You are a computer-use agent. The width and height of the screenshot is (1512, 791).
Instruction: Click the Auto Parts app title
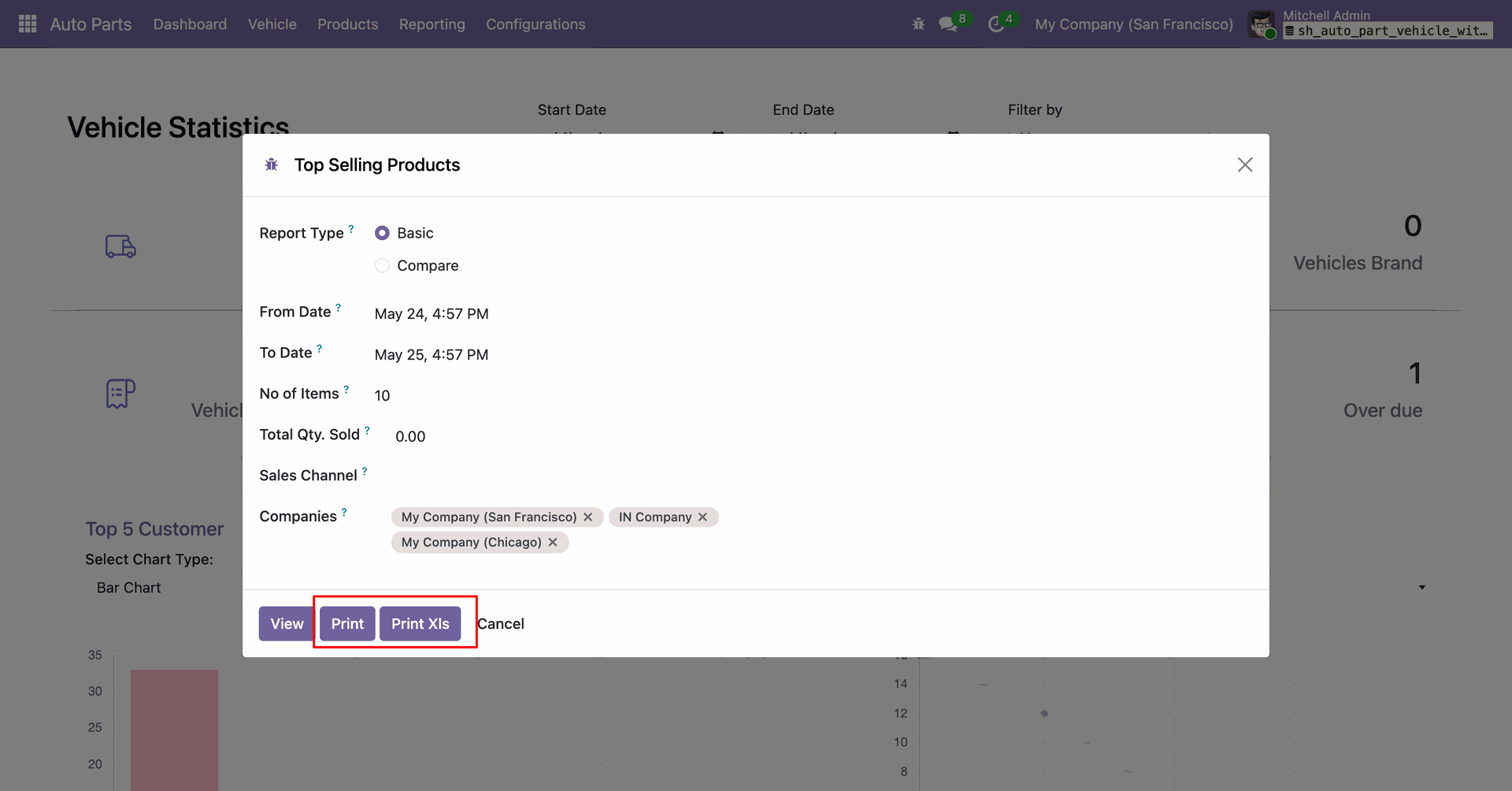click(91, 24)
